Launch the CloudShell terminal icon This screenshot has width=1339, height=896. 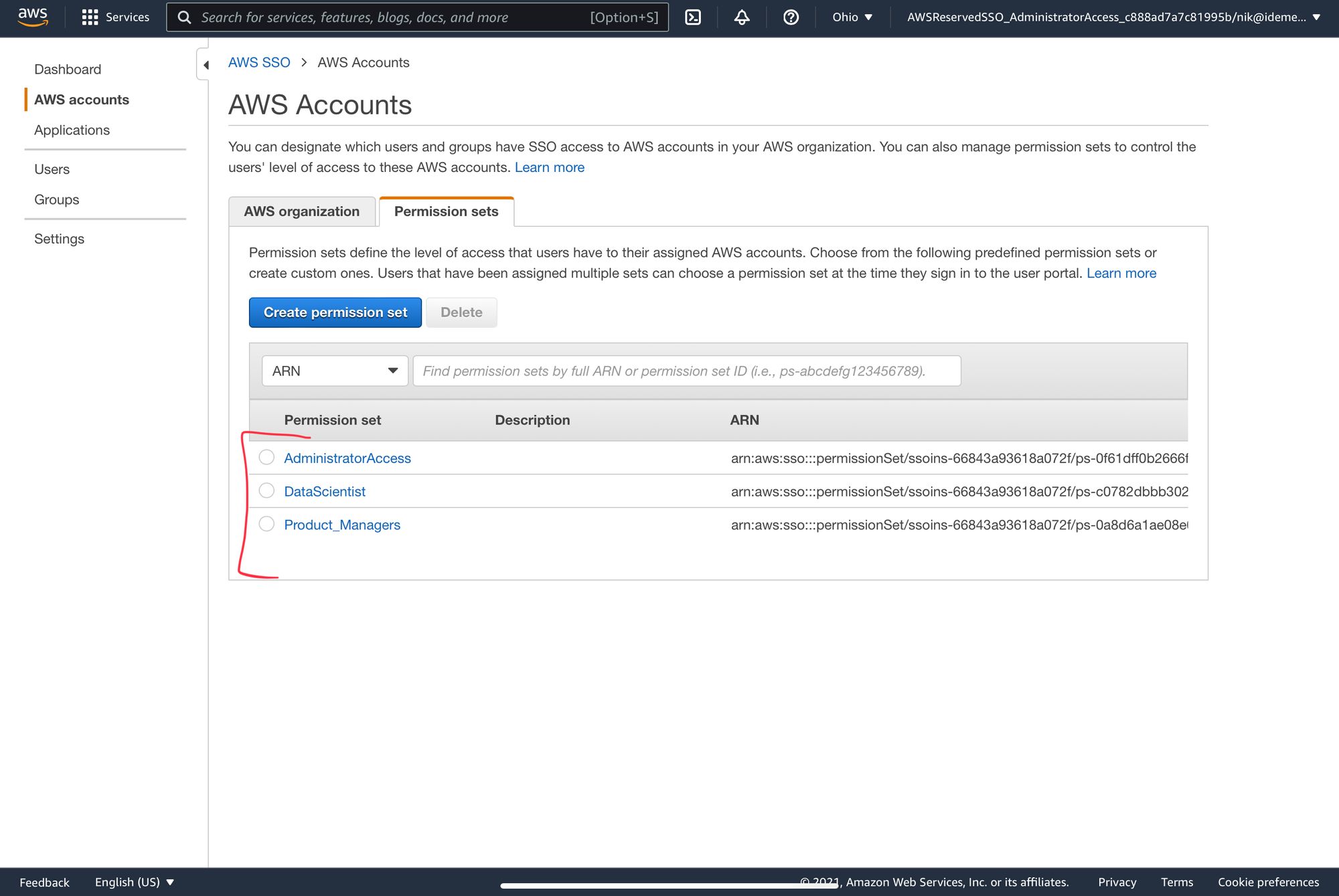(693, 17)
